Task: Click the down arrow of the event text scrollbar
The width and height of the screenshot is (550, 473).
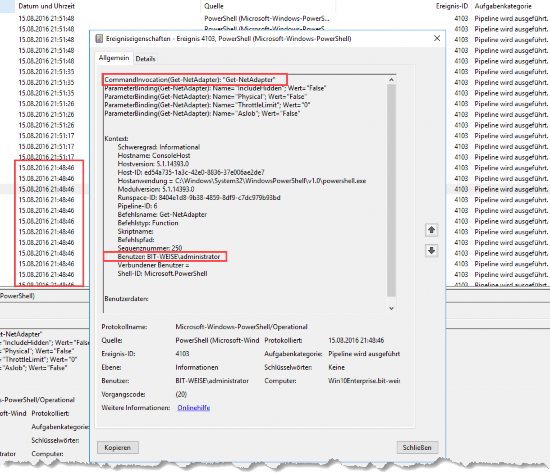Action: click(x=391, y=308)
